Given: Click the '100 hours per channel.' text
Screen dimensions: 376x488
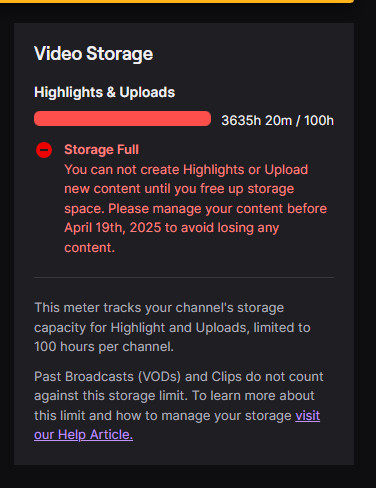Looking at the screenshot, I should click(x=104, y=347).
